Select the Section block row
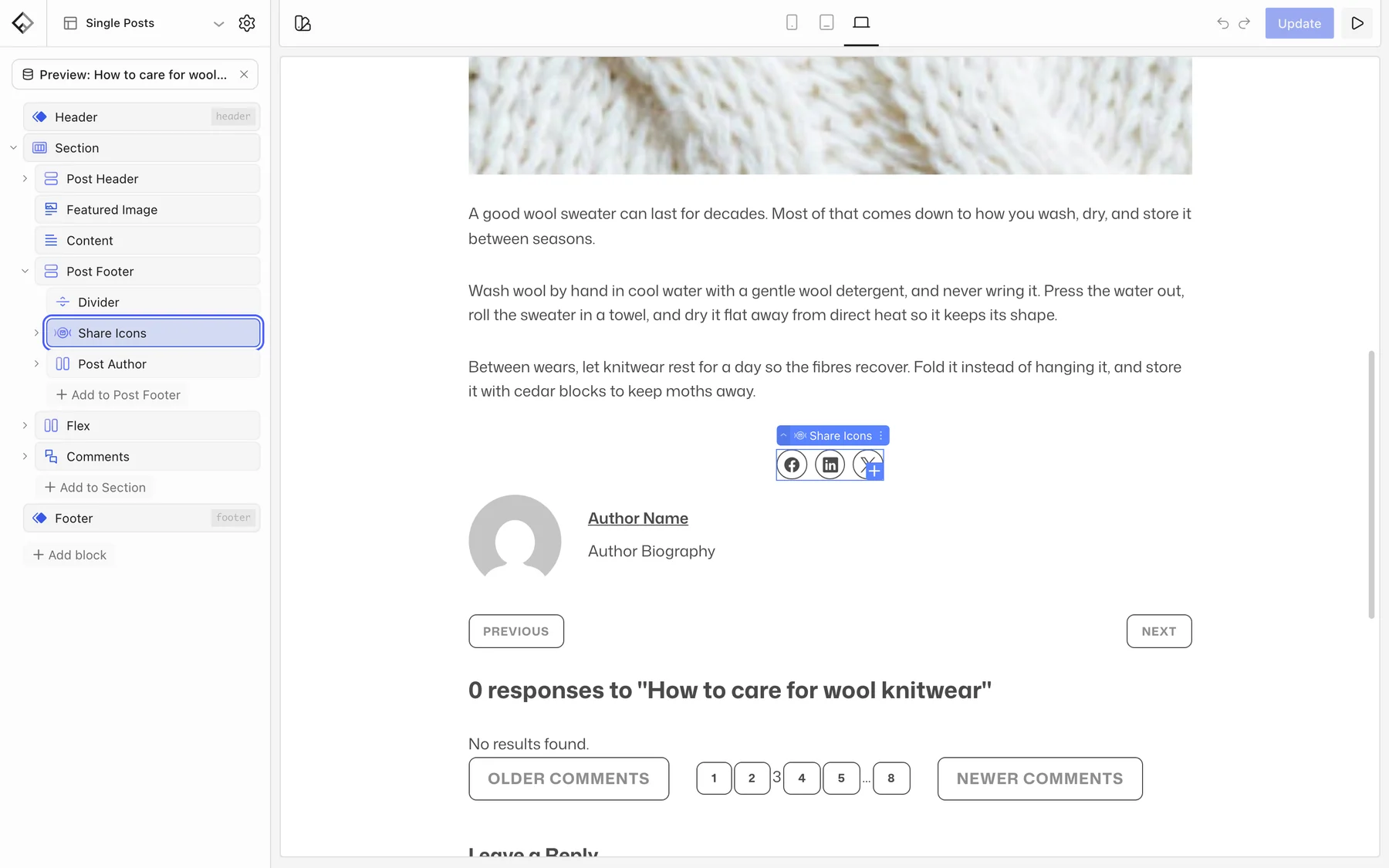Screen dimensions: 1389x868 [141, 147]
